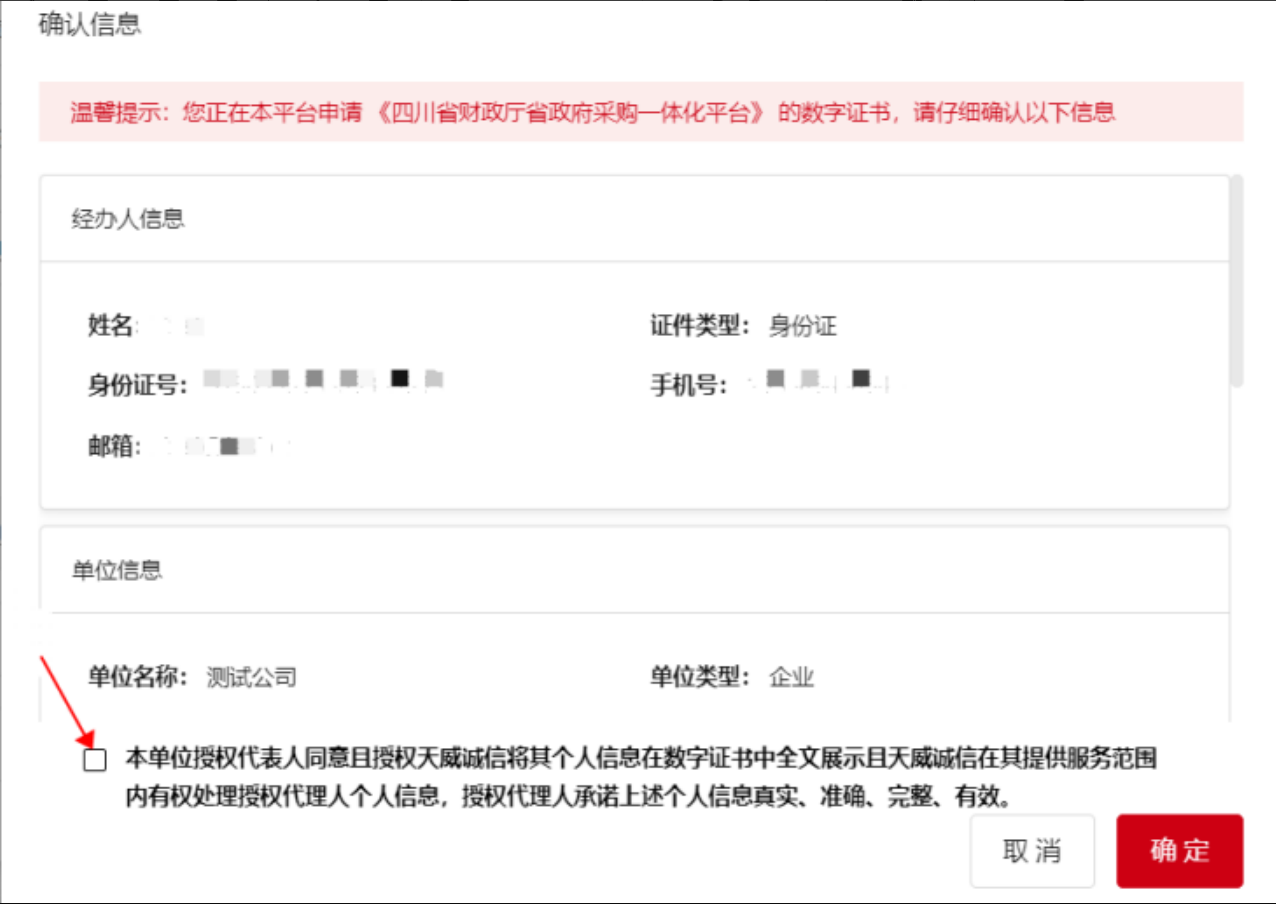
Task: Click the 企业 unit type value
Action: 791,678
